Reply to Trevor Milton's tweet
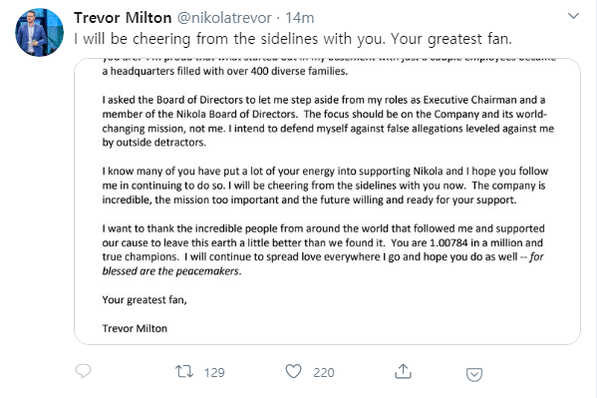Image resolution: width=597 pixels, height=398 pixels. point(83,371)
